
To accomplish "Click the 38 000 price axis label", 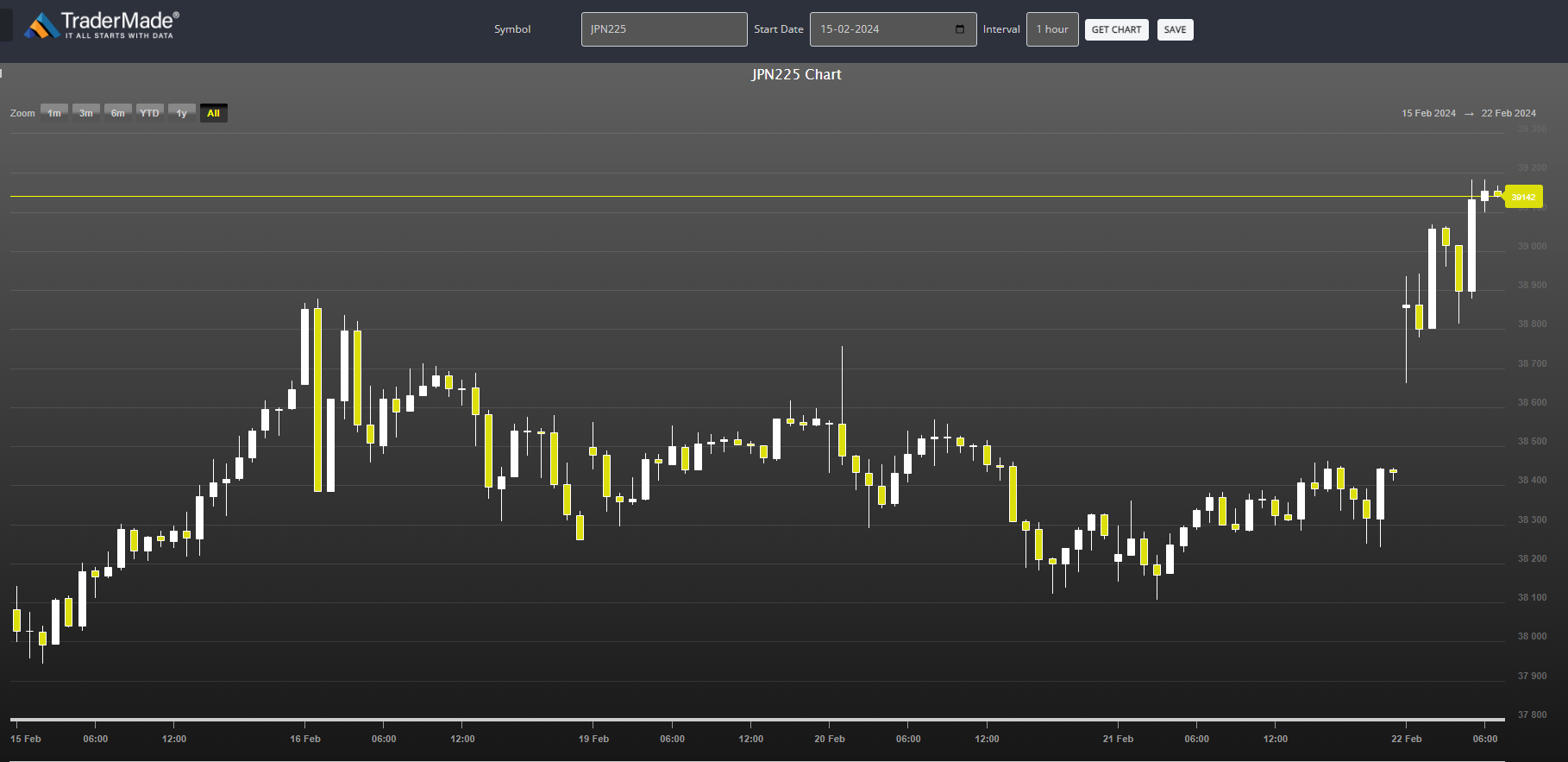I will (1532, 636).
